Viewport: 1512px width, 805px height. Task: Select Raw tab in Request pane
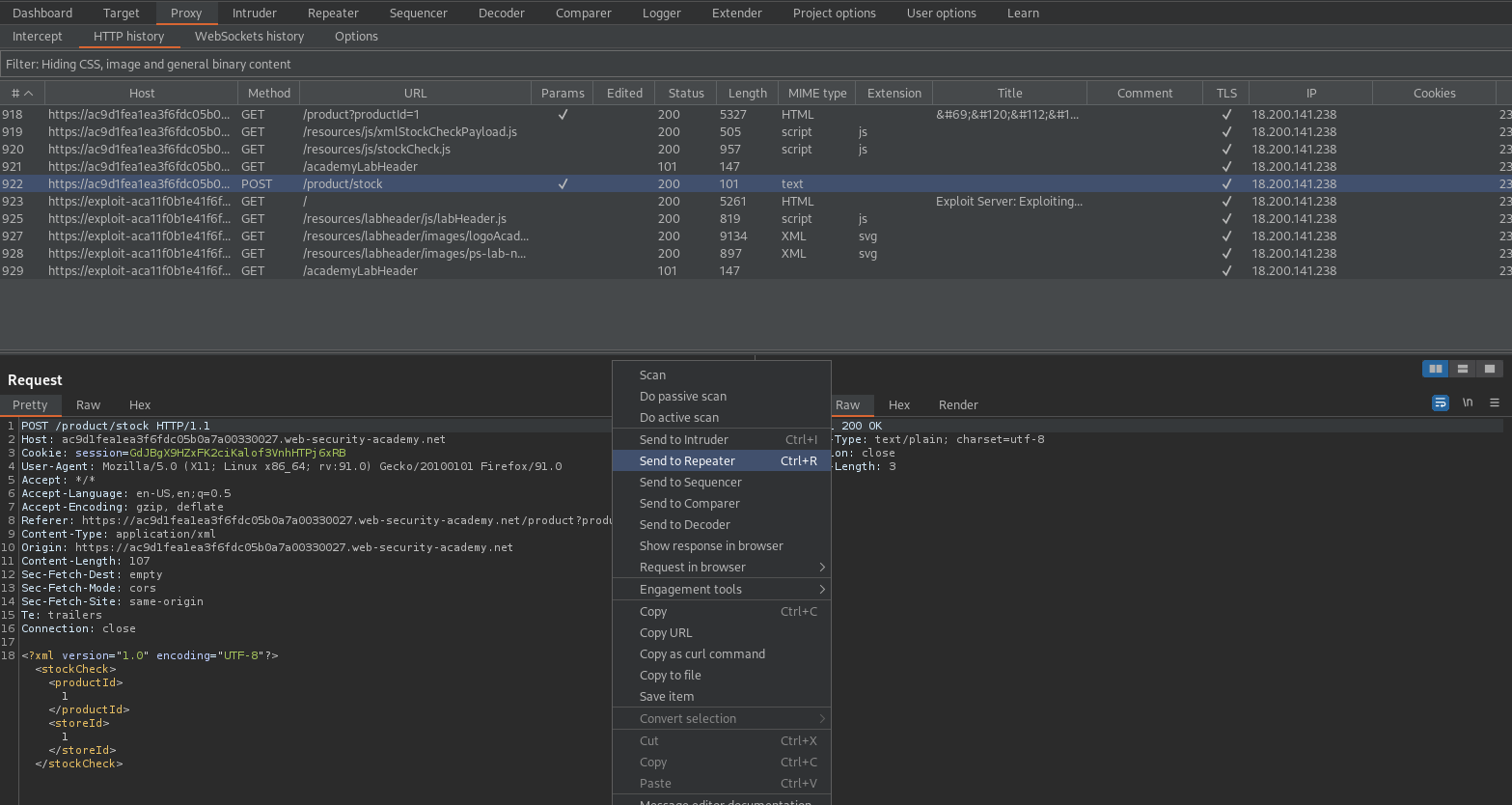tap(89, 404)
